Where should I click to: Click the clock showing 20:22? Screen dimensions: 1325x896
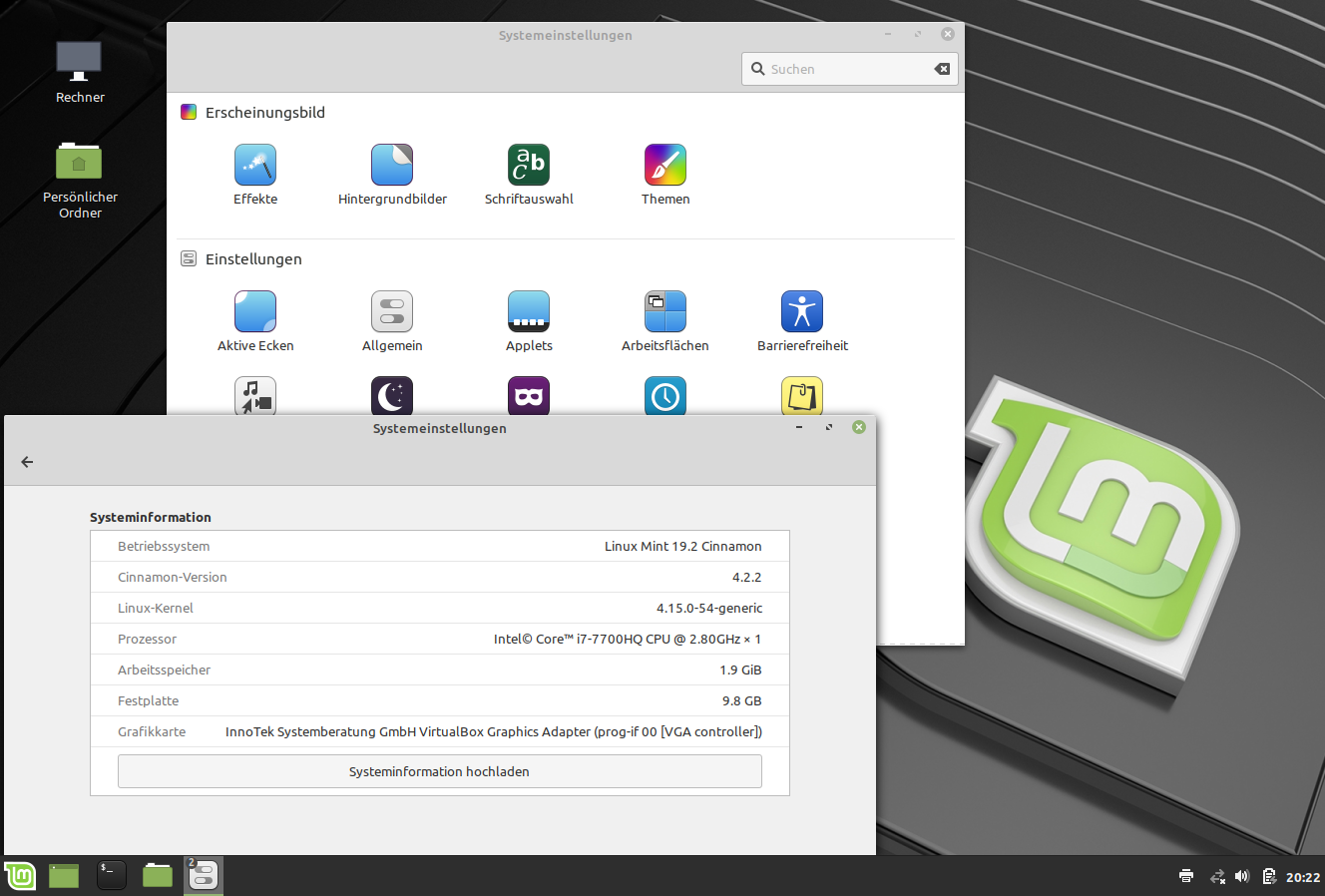1302,877
